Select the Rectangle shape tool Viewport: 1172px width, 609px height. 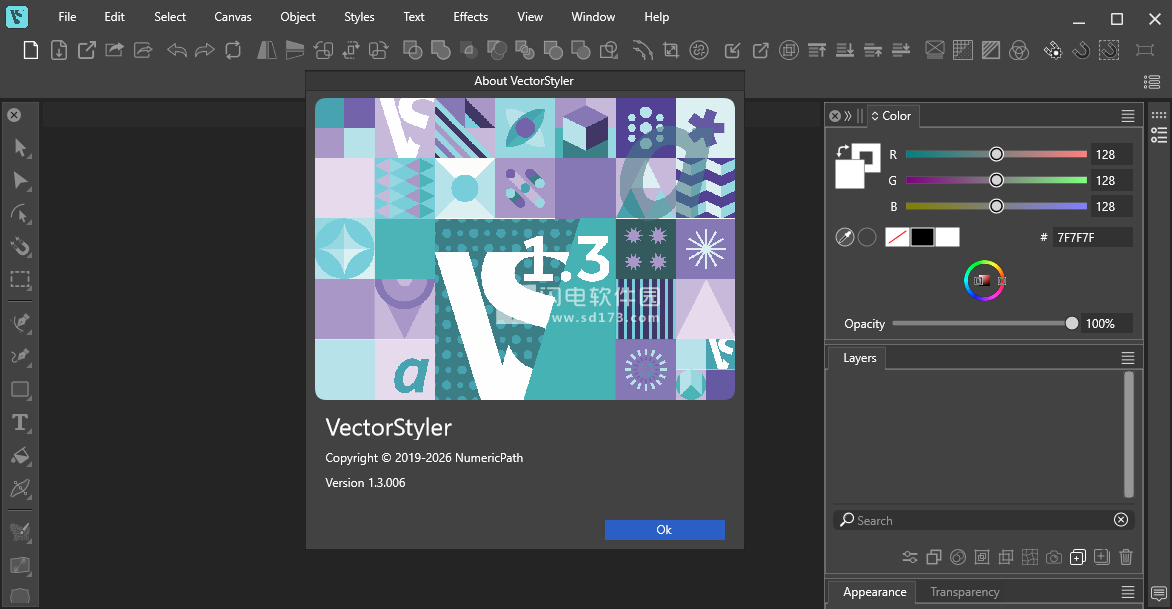20,389
